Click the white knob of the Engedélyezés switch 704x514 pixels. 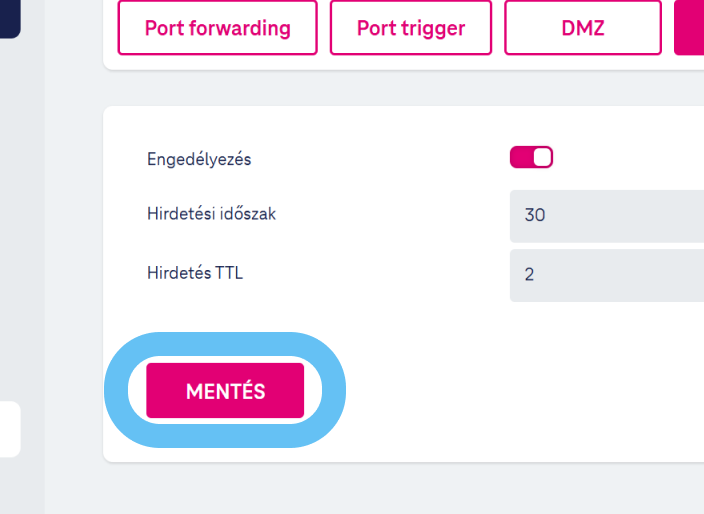(542, 158)
